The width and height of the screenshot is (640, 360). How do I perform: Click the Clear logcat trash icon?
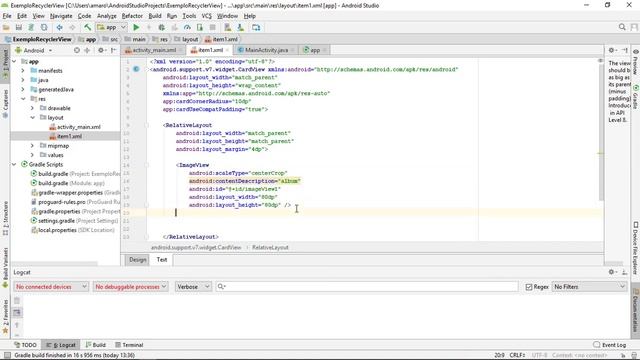(x=17, y=301)
